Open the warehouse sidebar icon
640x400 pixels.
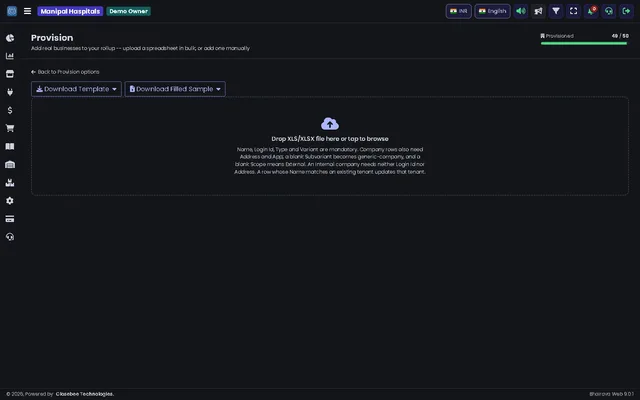pos(10,164)
